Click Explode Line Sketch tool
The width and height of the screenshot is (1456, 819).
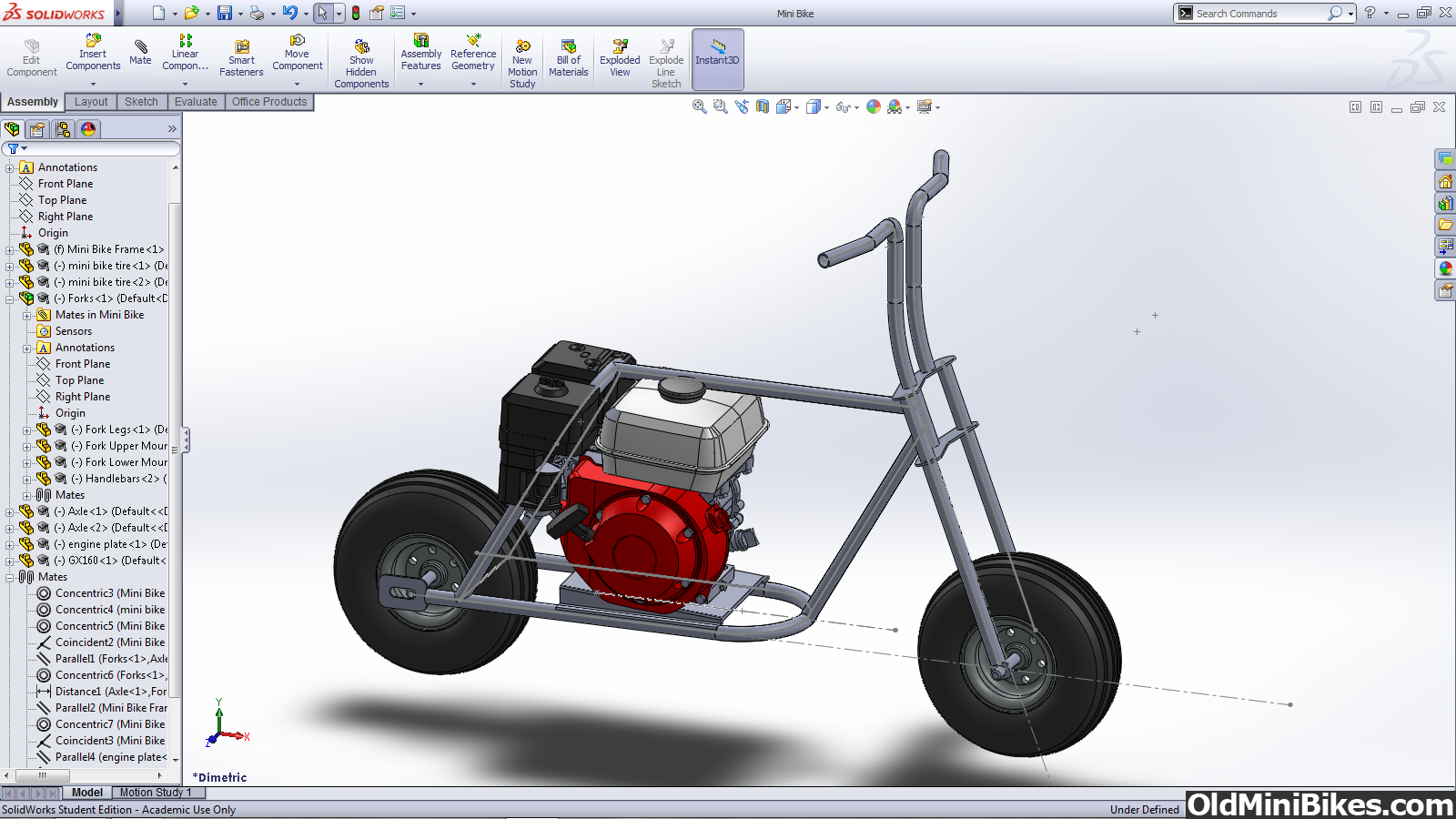[666, 64]
